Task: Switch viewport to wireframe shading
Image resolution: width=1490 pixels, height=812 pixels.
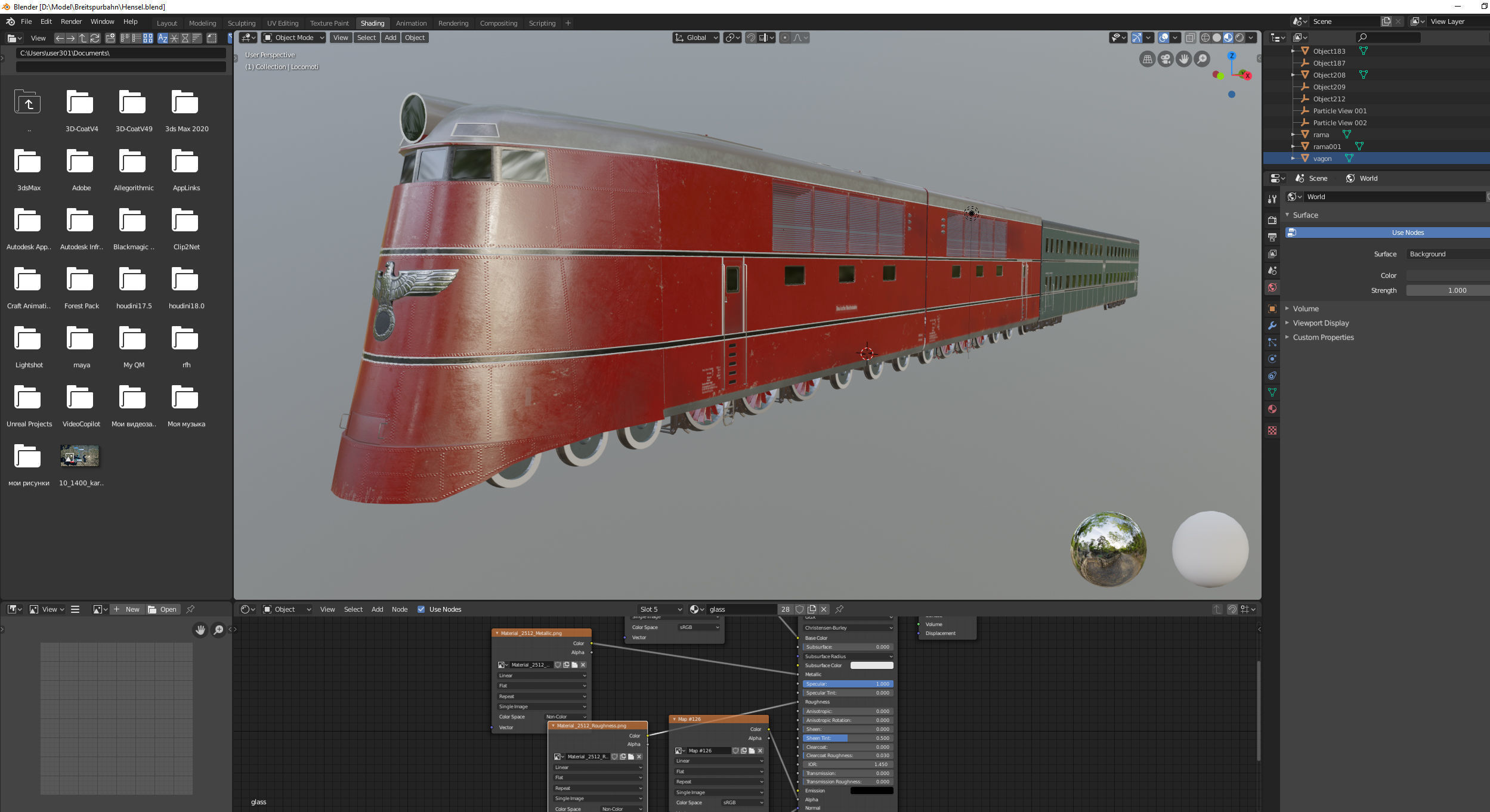Action: (1205, 38)
